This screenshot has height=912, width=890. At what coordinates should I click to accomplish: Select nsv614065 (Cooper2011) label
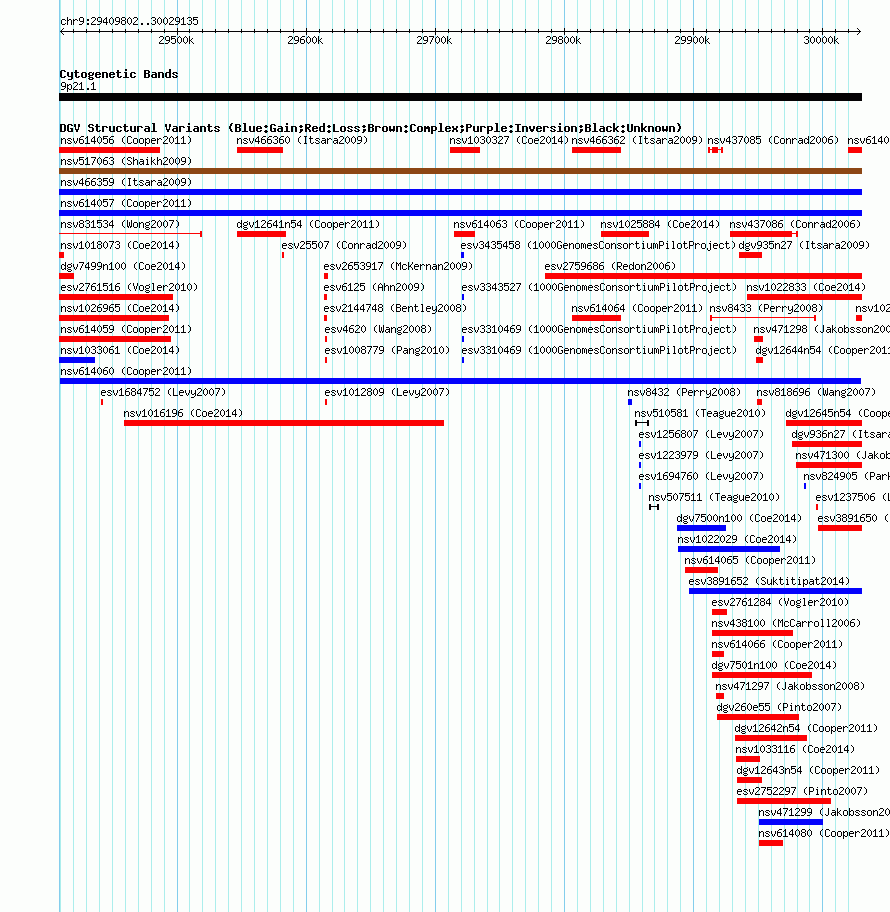(x=750, y=559)
